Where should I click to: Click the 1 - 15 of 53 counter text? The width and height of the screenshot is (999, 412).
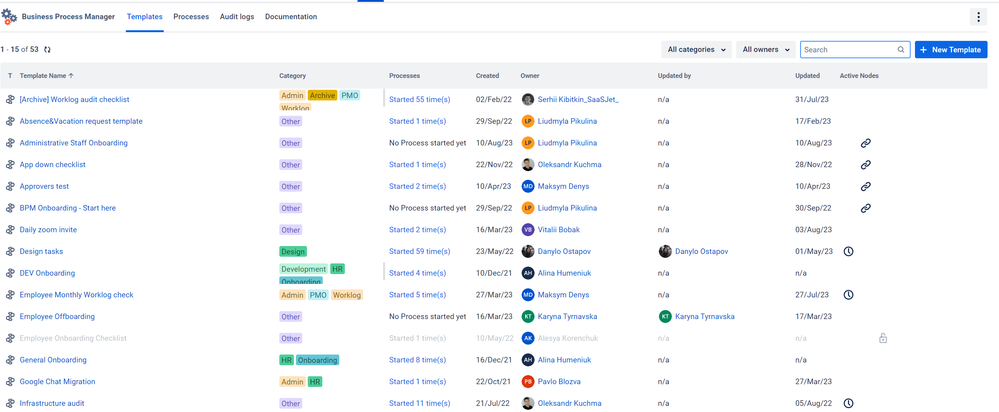pyautogui.click(x=19, y=49)
